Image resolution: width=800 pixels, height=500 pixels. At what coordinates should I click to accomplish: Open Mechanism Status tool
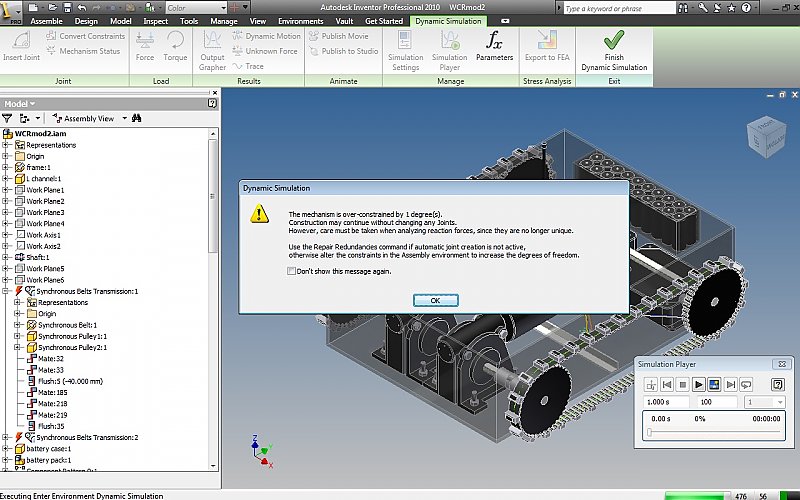[83, 51]
